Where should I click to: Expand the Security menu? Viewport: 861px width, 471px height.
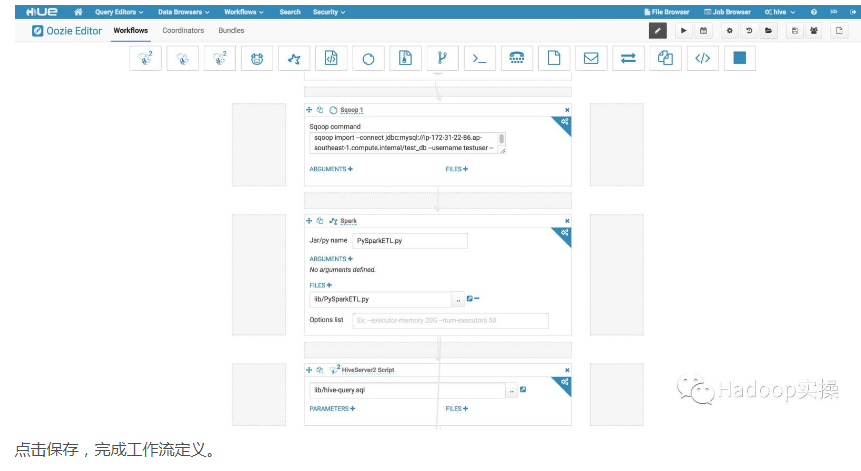tap(329, 12)
